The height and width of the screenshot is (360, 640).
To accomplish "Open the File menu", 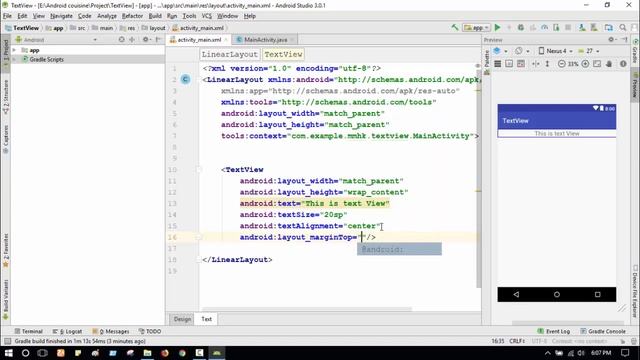I will pyautogui.click(x=7, y=16).
